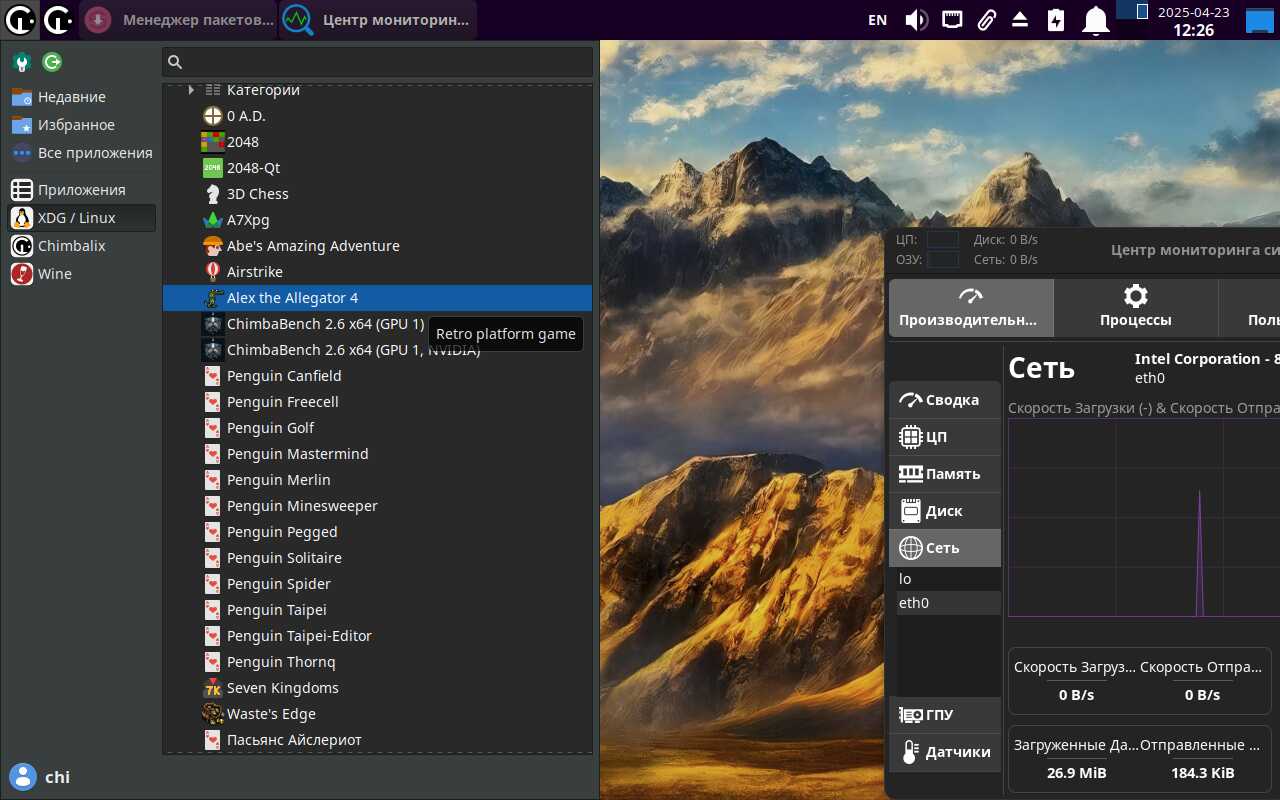Screen dimensions: 1280x800
Task: Open the battery power tray icon
Action: point(1056,20)
